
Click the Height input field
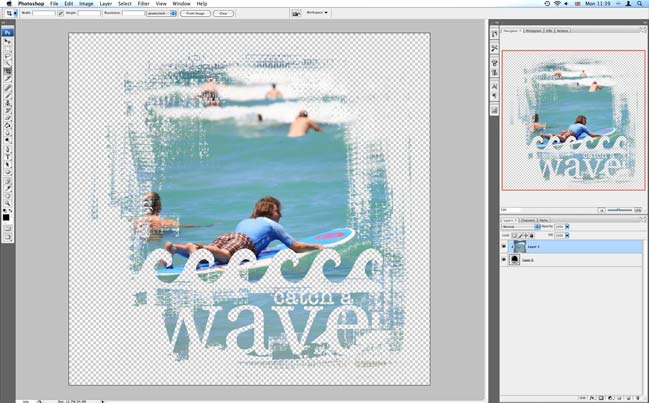[x=89, y=13]
